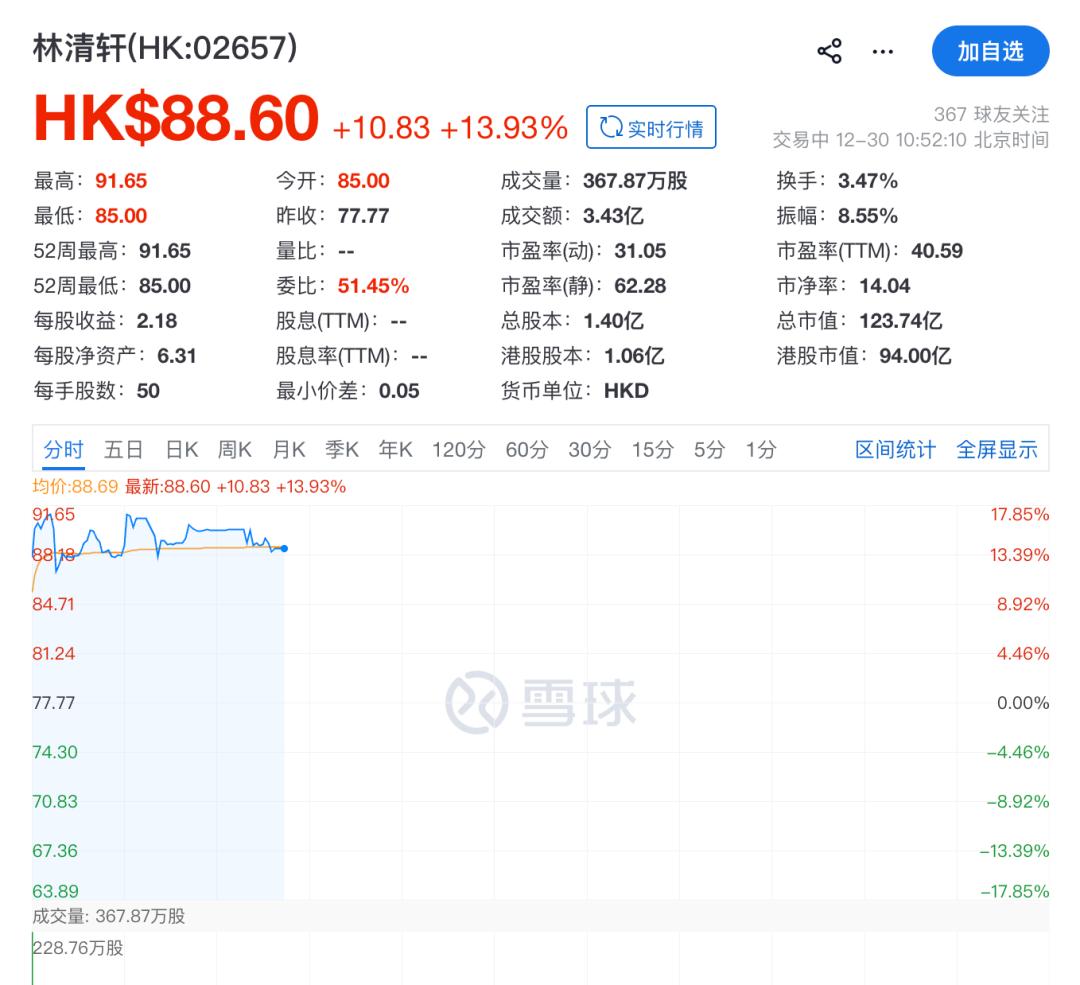Show the 120分 chart

tap(459, 449)
